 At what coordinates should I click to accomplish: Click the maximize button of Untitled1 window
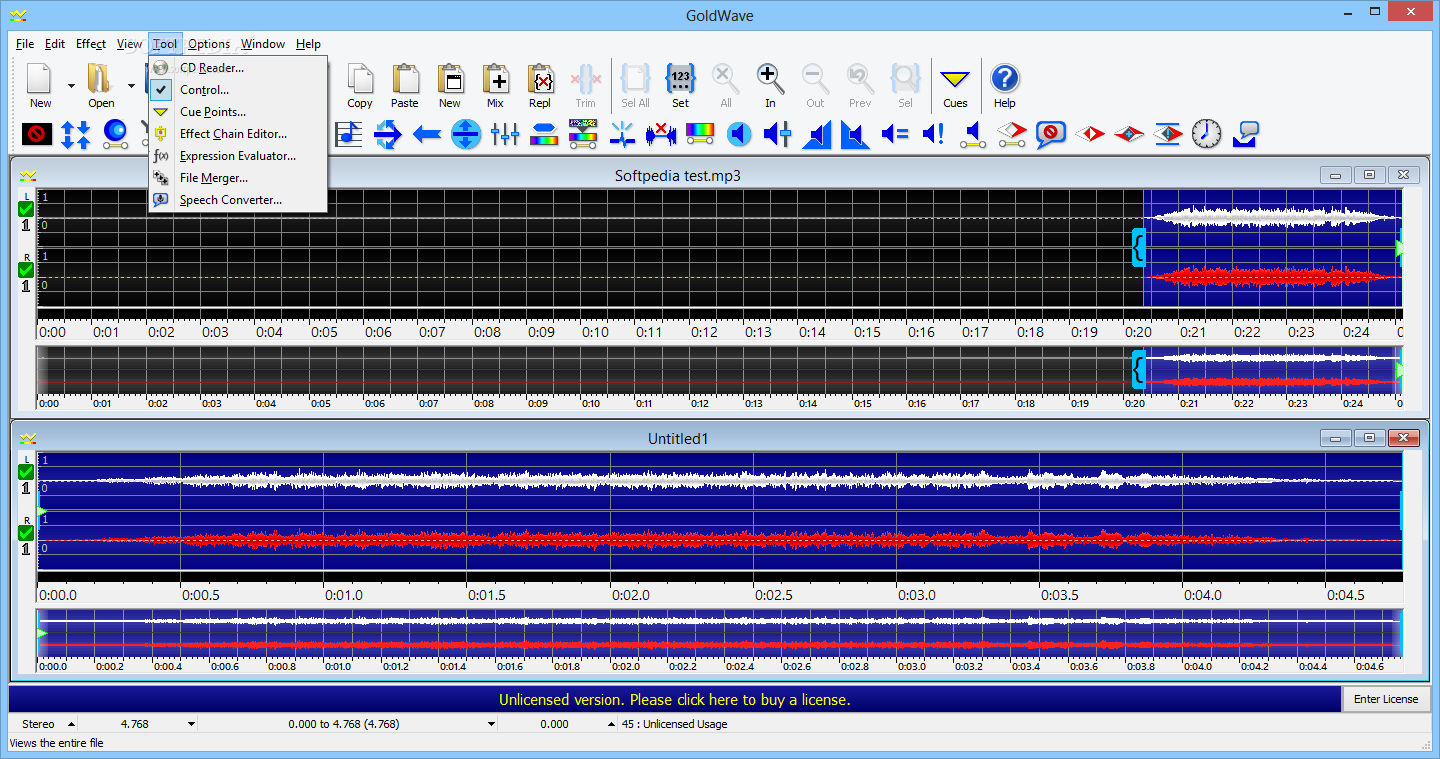(1369, 438)
